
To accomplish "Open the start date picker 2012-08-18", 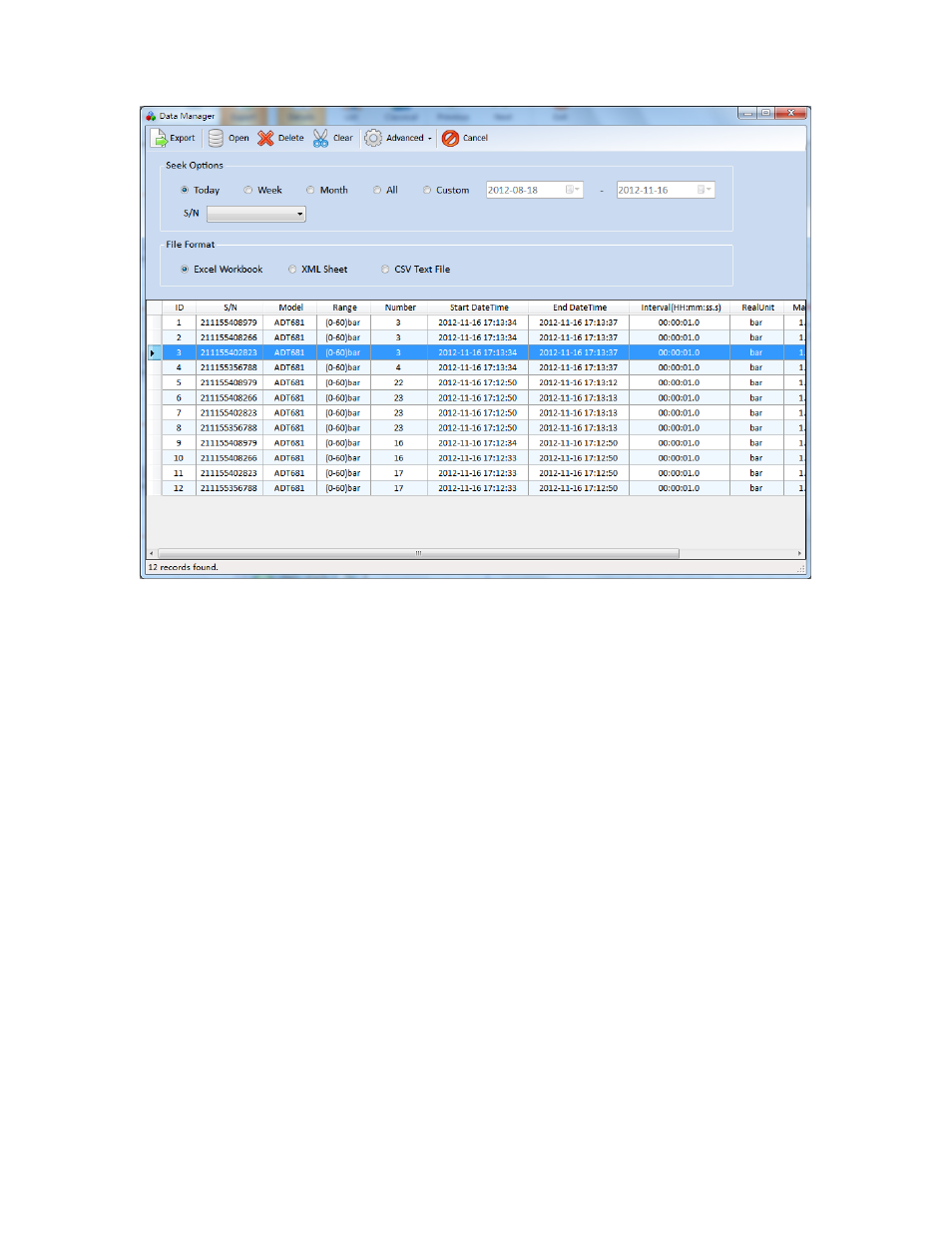I will click(572, 190).
